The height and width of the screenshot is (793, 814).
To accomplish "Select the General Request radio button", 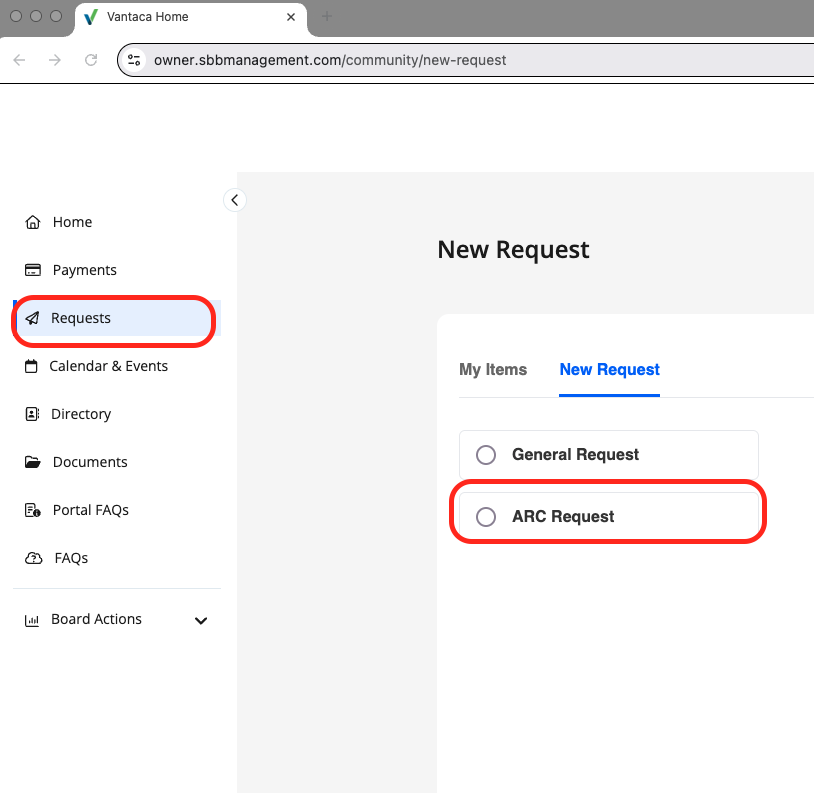I will click(486, 455).
